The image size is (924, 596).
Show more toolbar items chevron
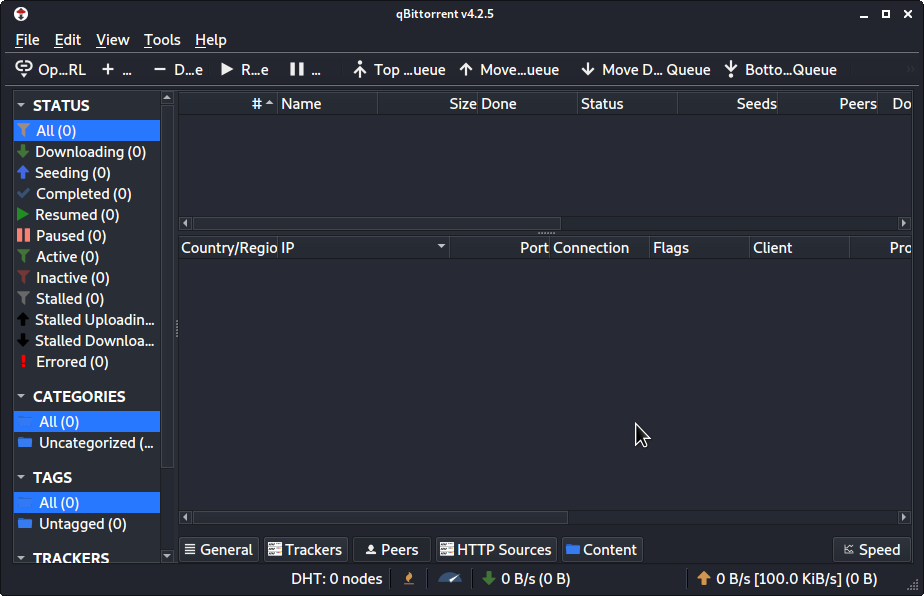910,70
